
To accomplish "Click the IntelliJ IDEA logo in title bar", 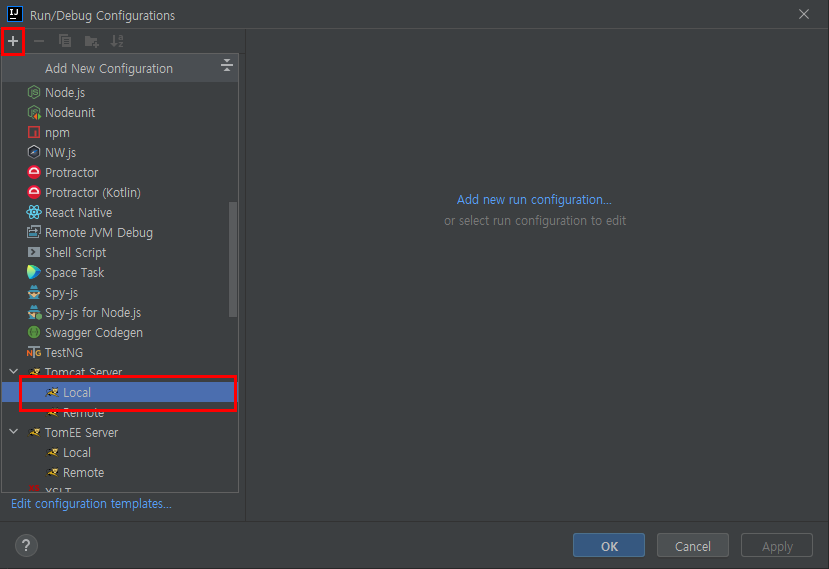I will (15, 14).
